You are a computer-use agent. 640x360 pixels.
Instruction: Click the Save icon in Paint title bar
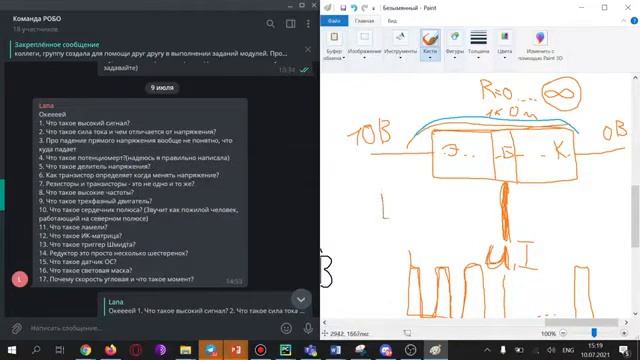tap(343, 8)
